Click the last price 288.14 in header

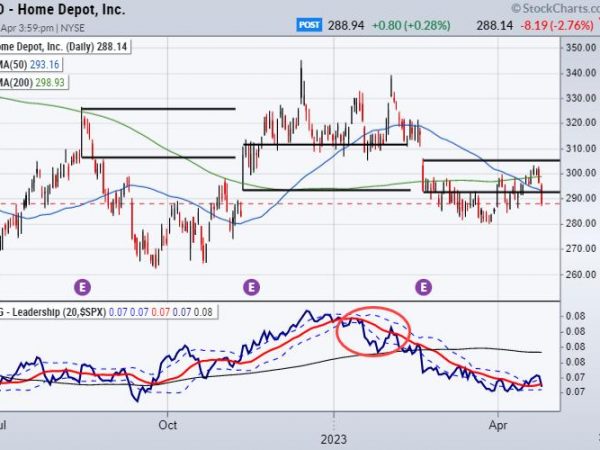[494, 26]
